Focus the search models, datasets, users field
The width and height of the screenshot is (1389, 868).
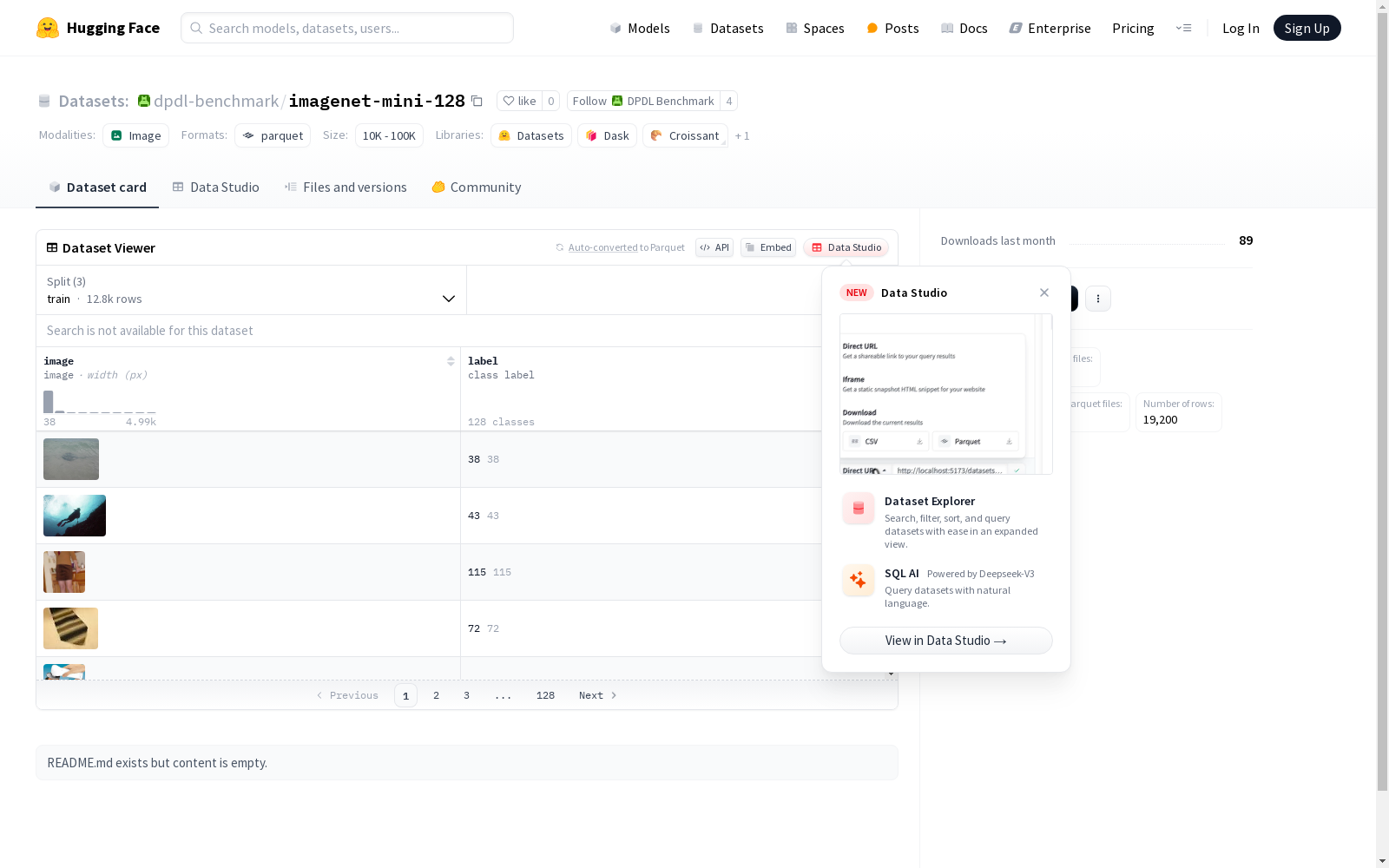click(347, 28)
